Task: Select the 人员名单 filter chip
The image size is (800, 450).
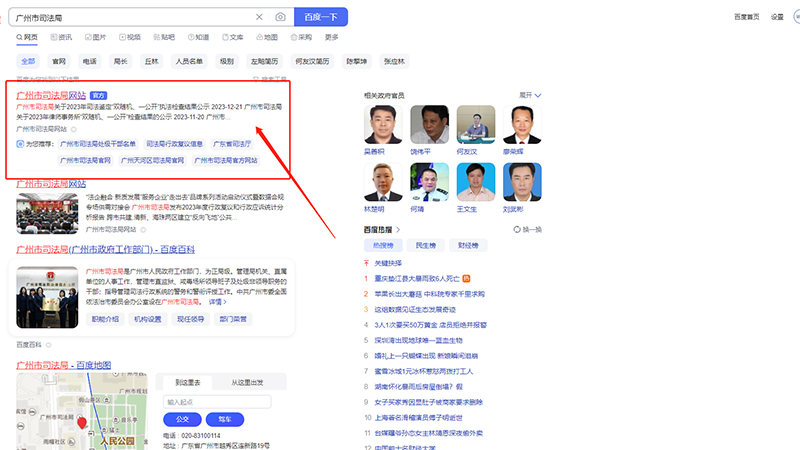Action: click(189, 61)
